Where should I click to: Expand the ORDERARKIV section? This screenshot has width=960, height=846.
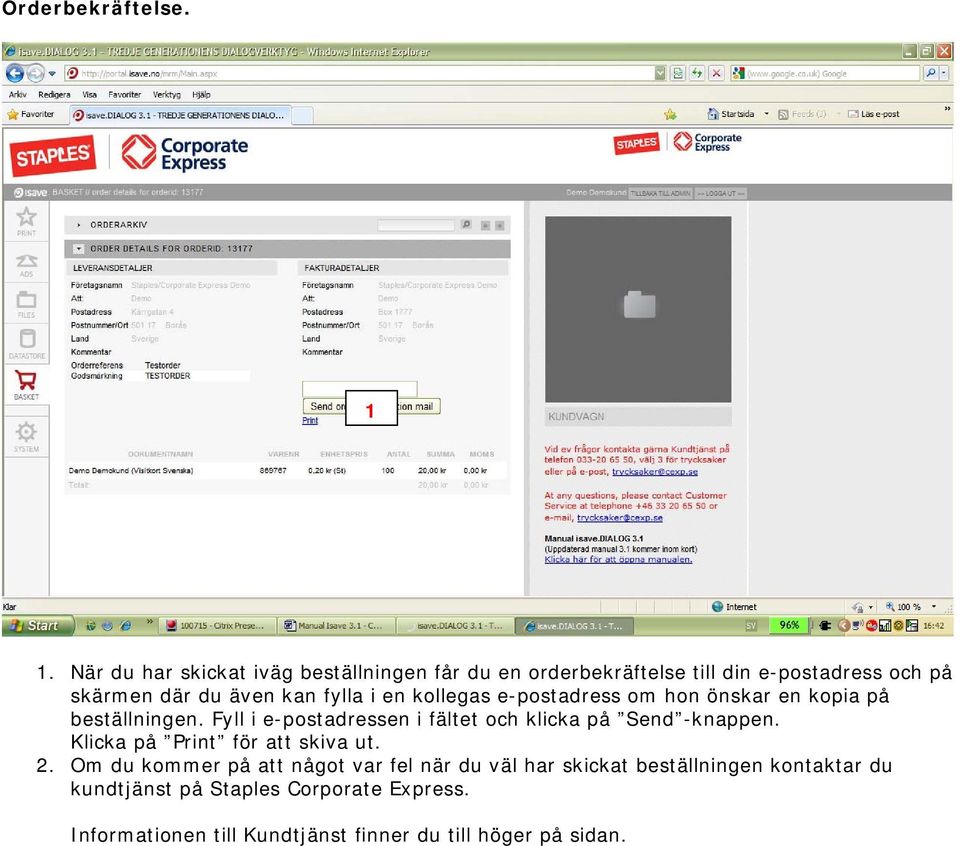point(78,225)
